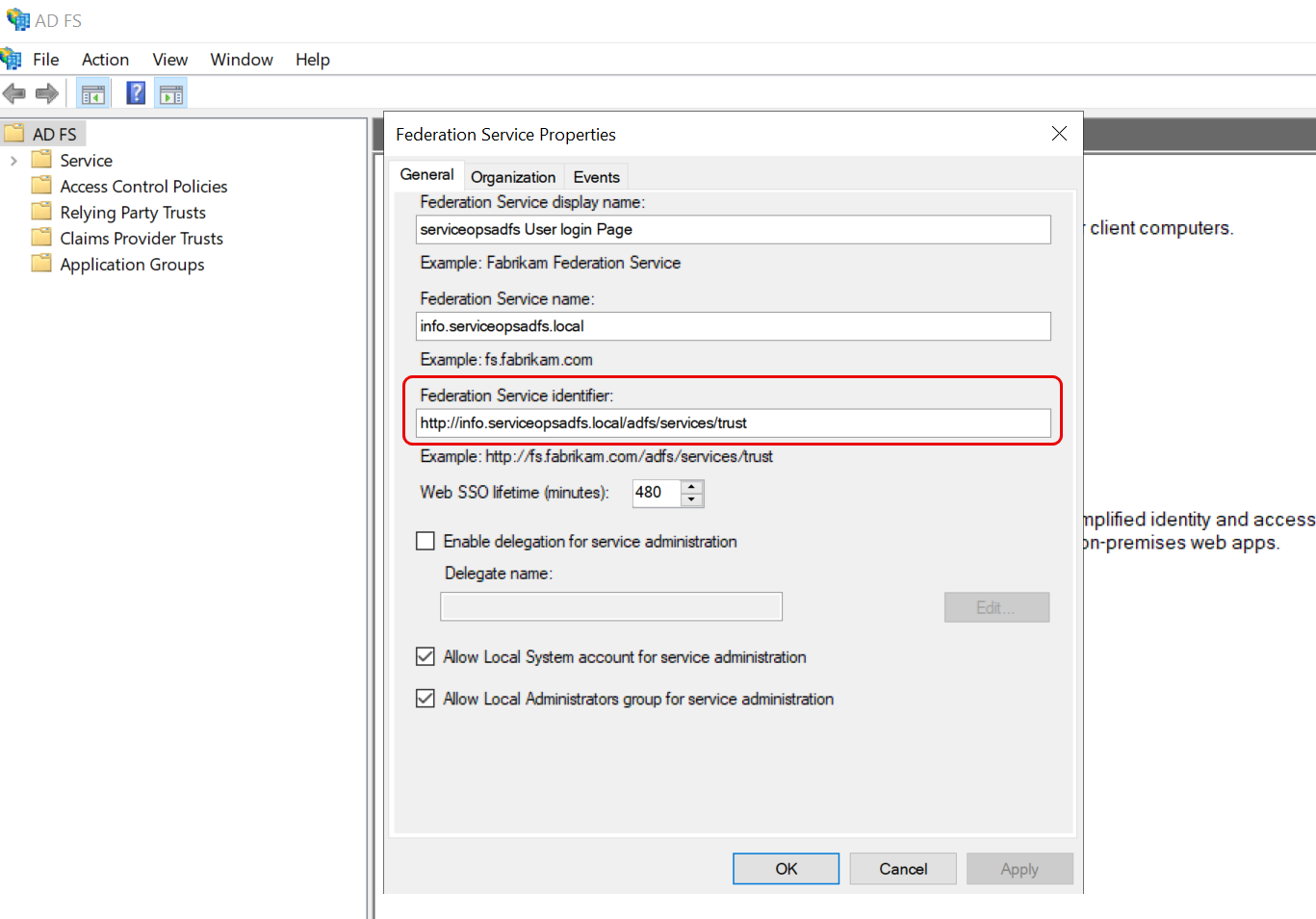The width and height of the screenshot is (1316, 919).
Task: Uncheck Allow Local System account option
Action: (426, 656)
